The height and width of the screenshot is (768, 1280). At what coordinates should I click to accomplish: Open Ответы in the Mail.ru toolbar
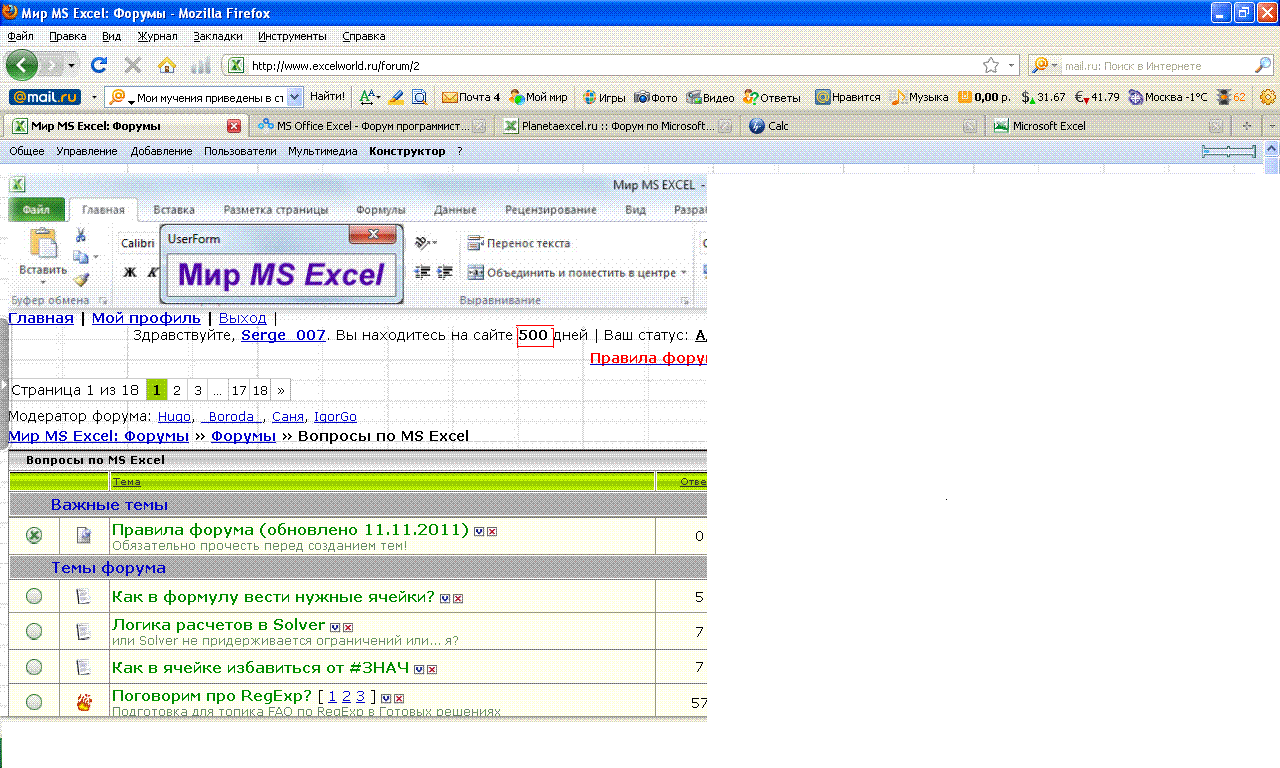click(x=772, y=97)
